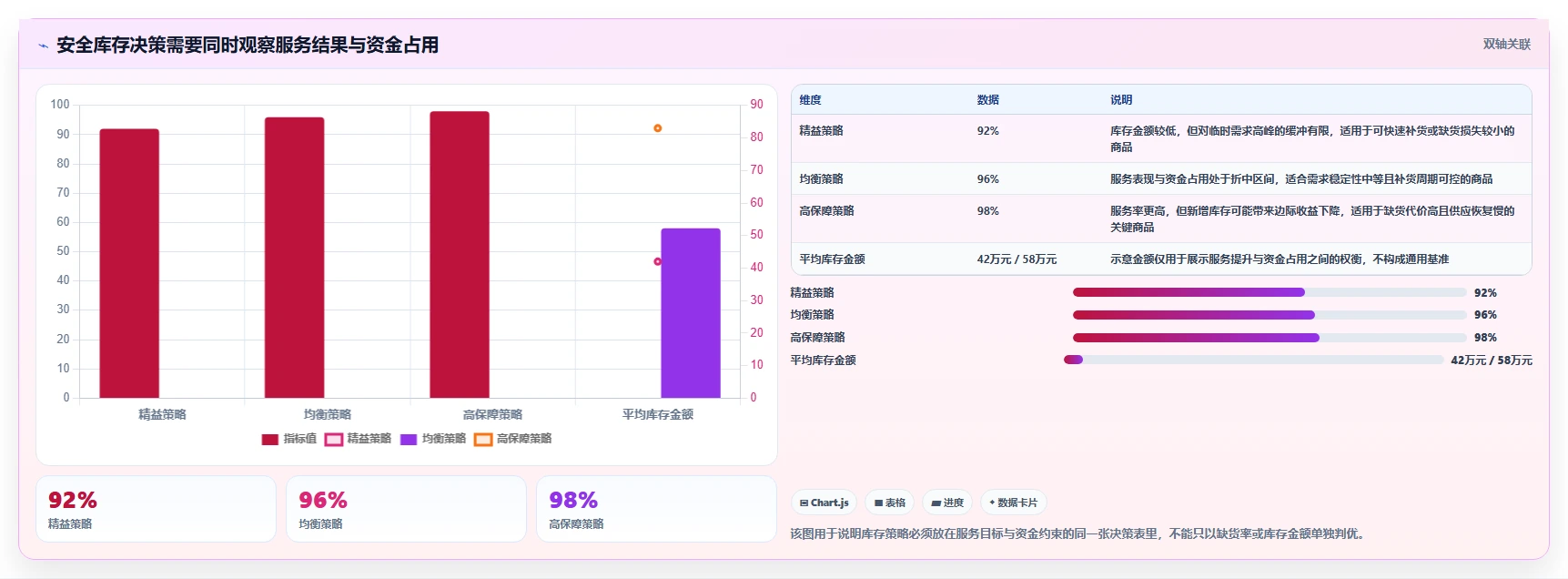Open the 98% 高保障策略 stat card
Viewport: 1568px width, 579px height.
[656, 509]
